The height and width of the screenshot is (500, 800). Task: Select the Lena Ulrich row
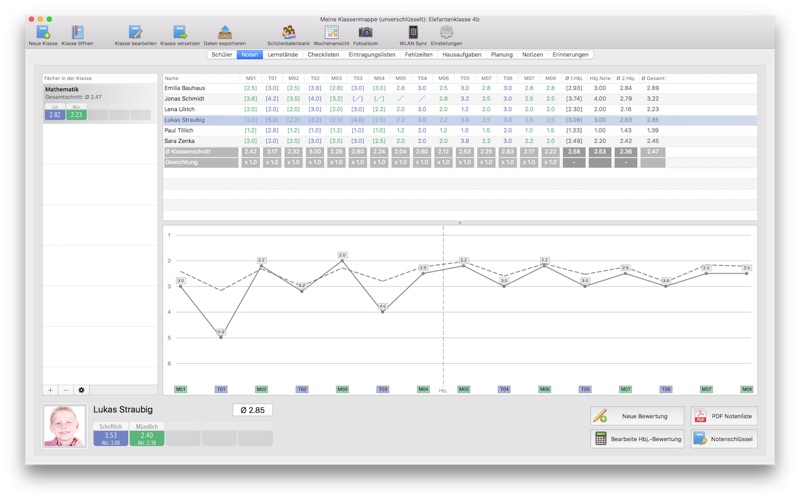coord(459,109)
